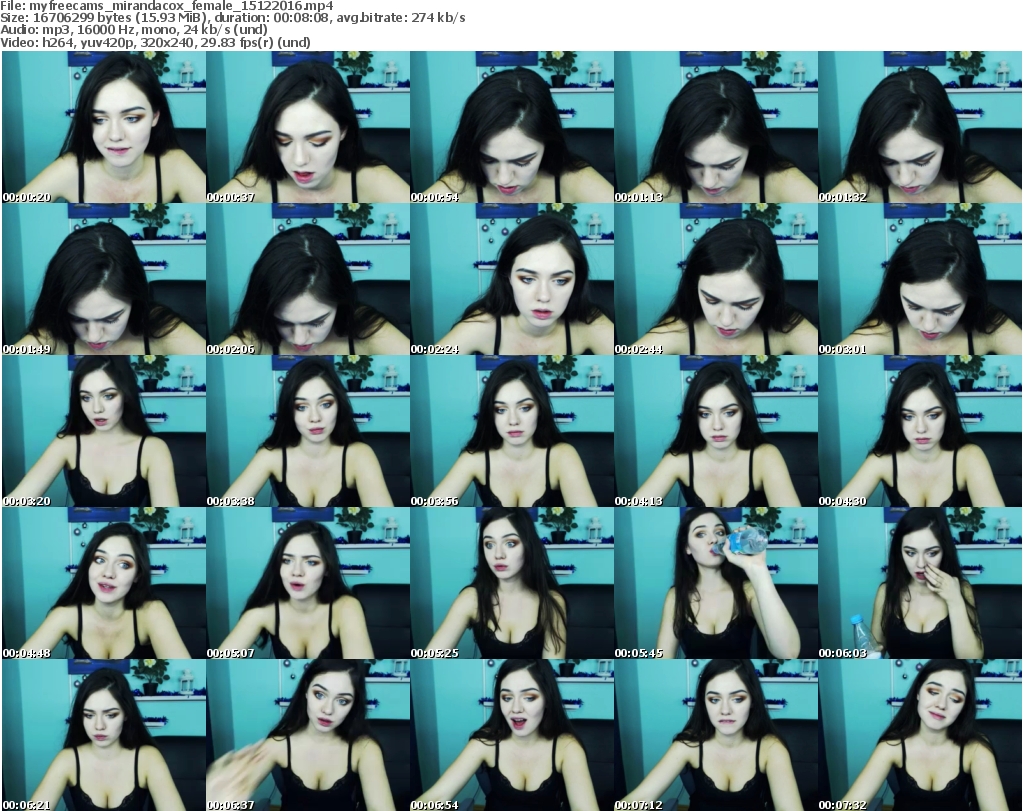Select the water bottle frame at 00:05:45
Viewport: 1024px width, 811px height.
[716, 583]
